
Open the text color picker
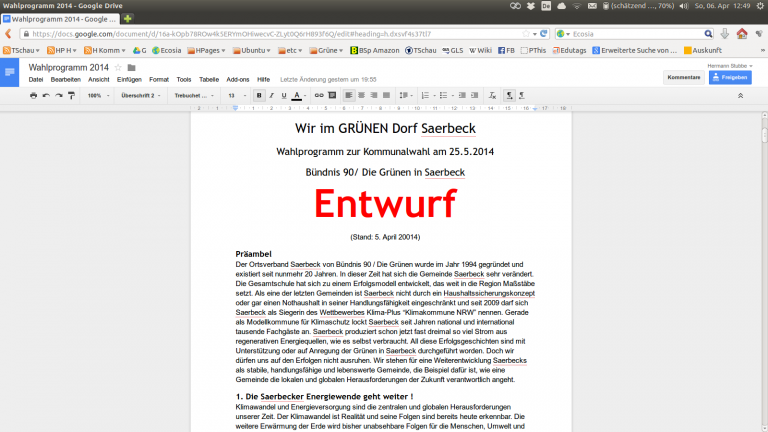[x=298, y=96]
